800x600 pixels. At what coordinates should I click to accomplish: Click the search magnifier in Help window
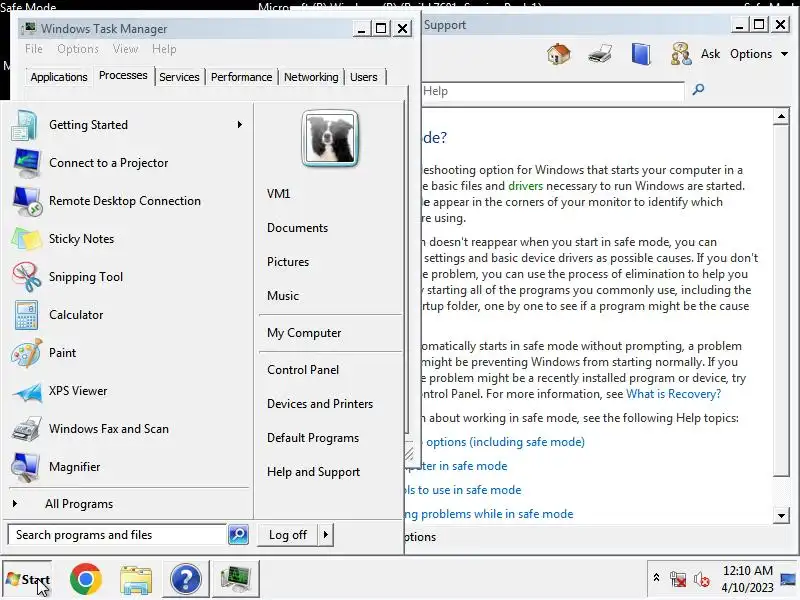698,90
